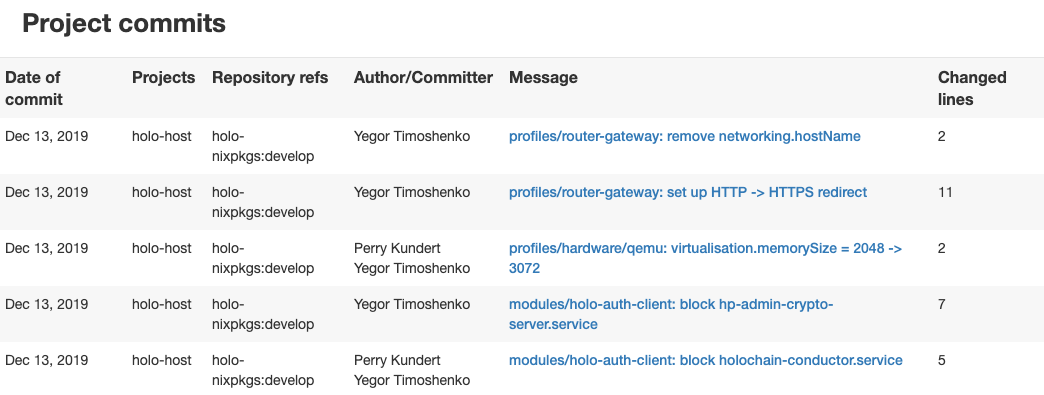Click the 'Message' column header

[543, 77]
